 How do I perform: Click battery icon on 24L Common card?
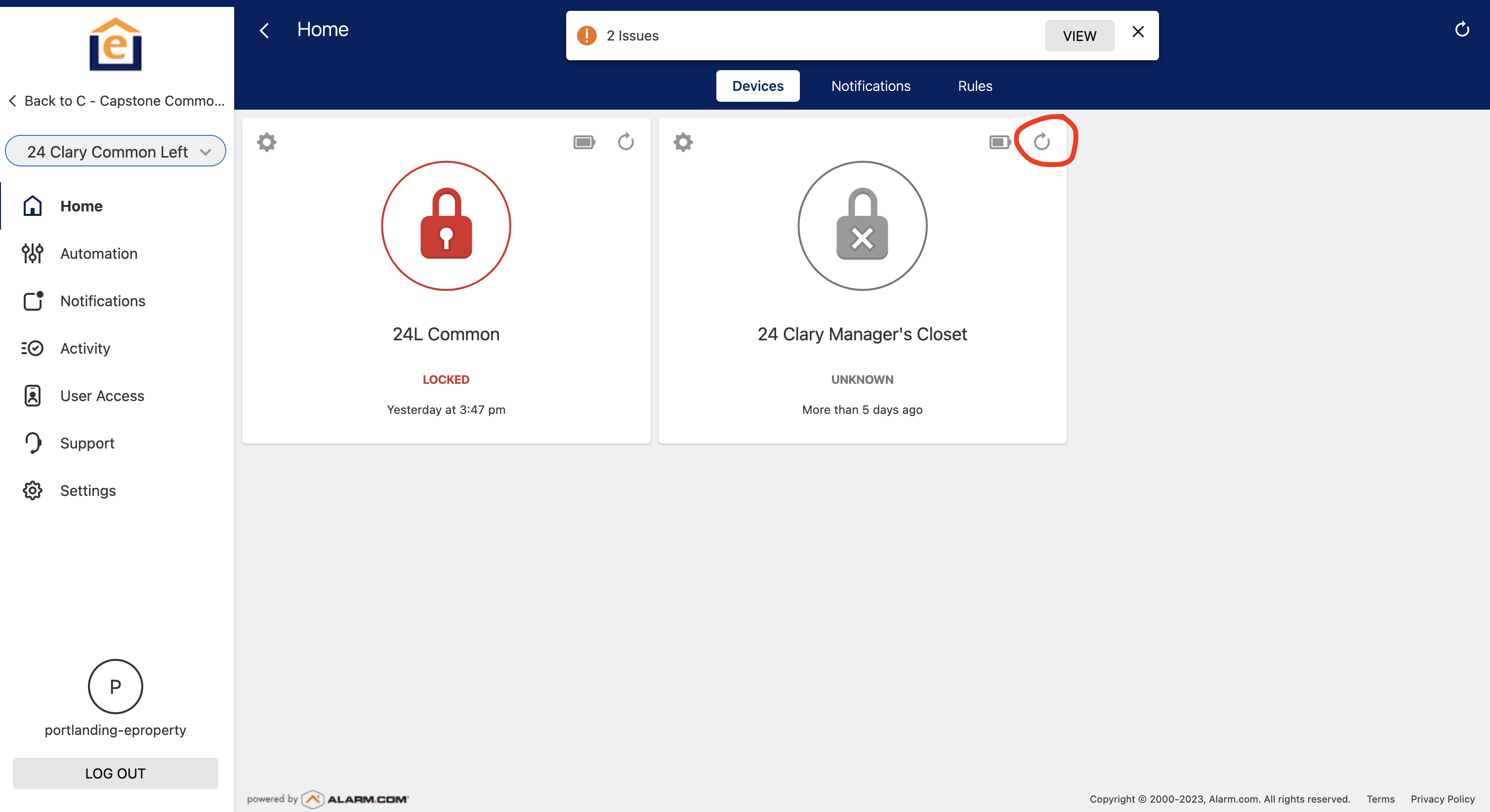[583, 142]
